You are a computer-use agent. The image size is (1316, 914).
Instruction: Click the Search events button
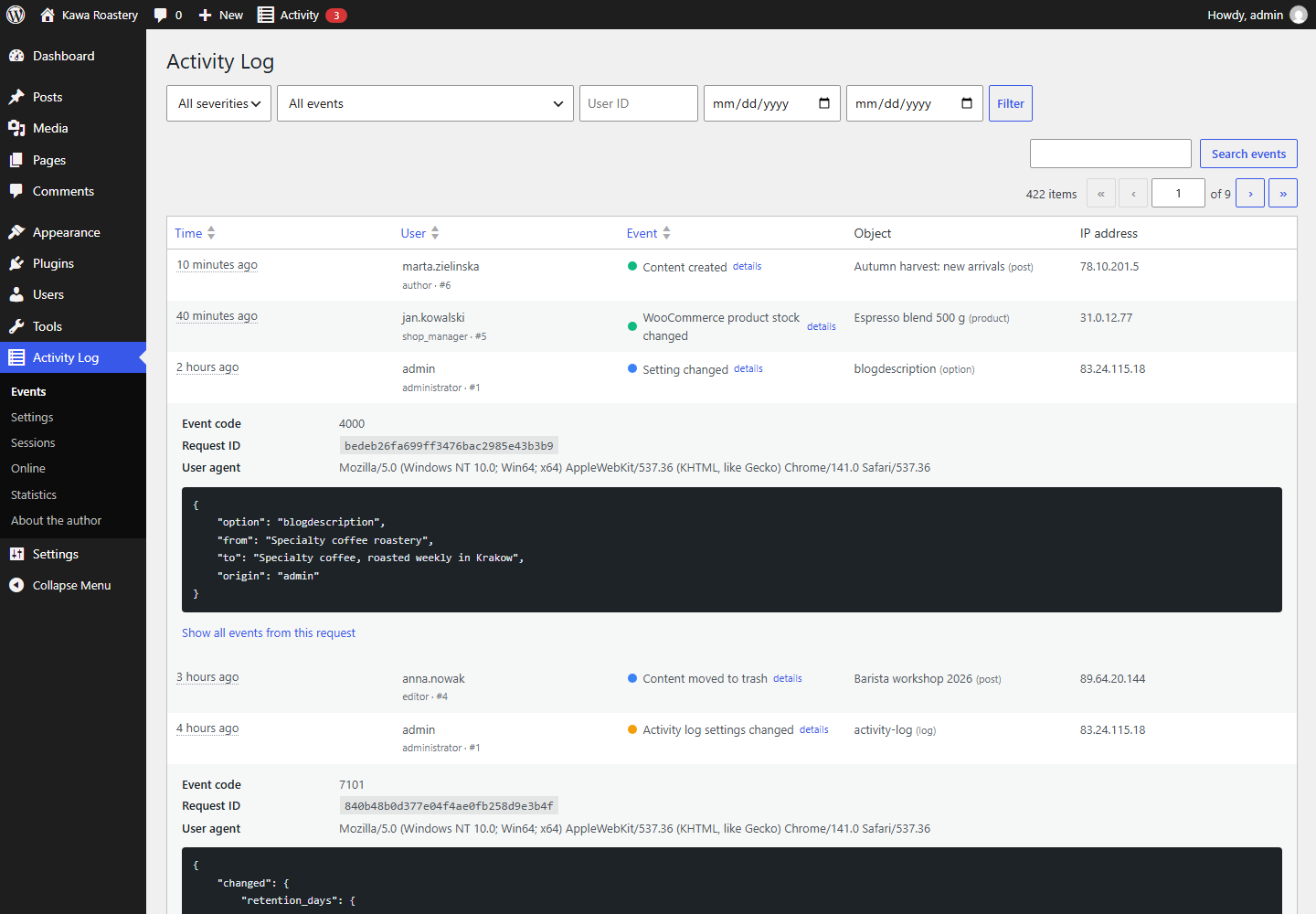1248,154
